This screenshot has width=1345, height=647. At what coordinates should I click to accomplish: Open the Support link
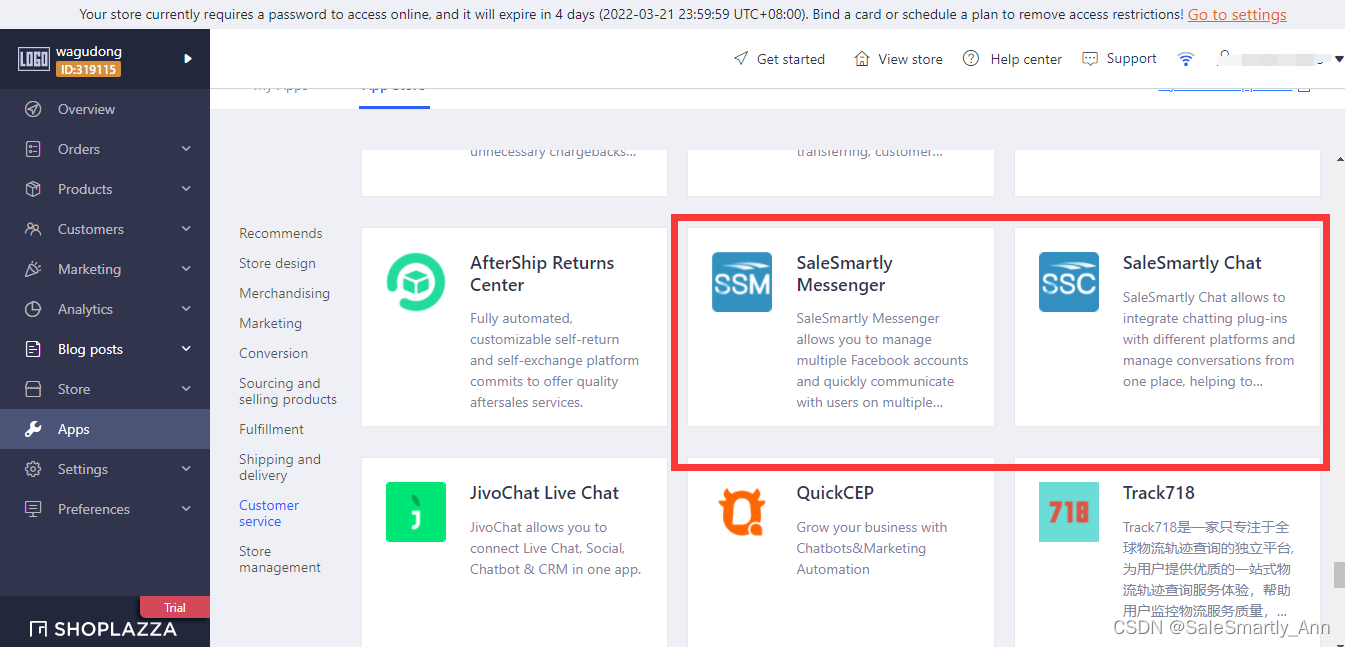pyautogui.click(x=1131, y=59)
